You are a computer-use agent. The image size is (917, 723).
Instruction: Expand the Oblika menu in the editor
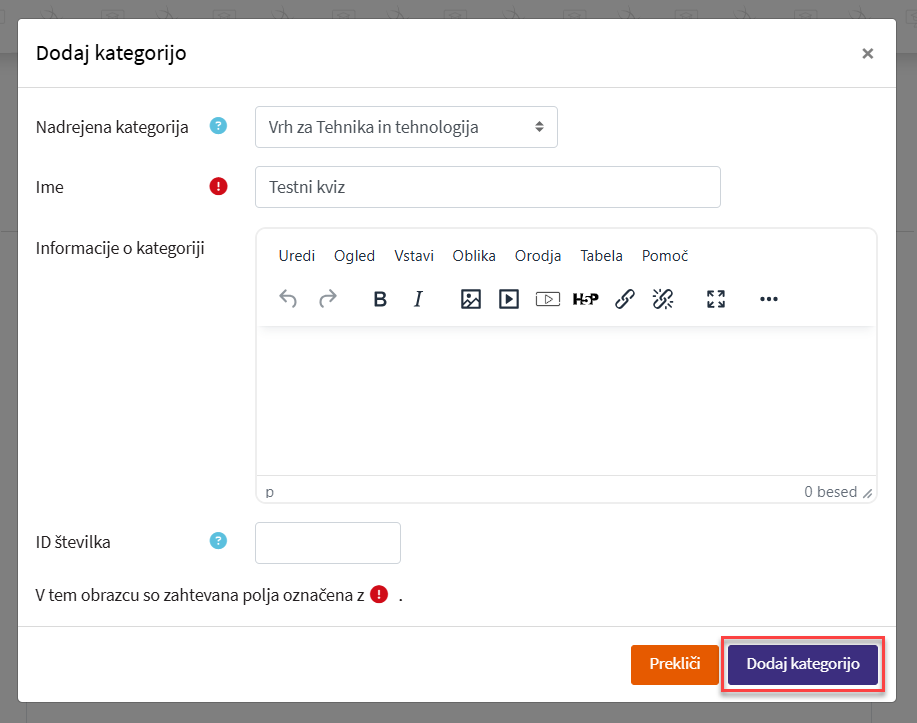tap(474, 256)
